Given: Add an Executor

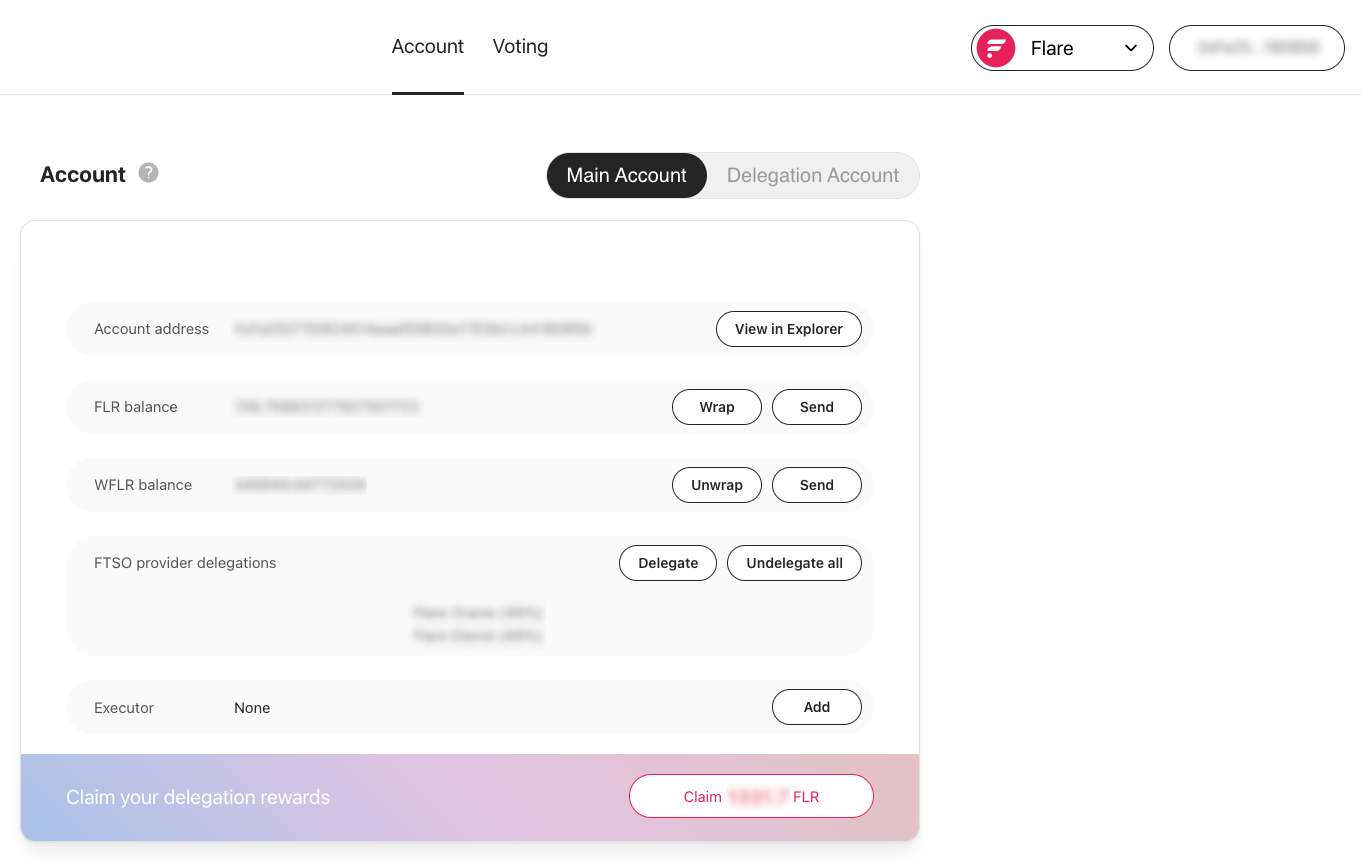Looking at the screenshot, I should coord(816,707).
